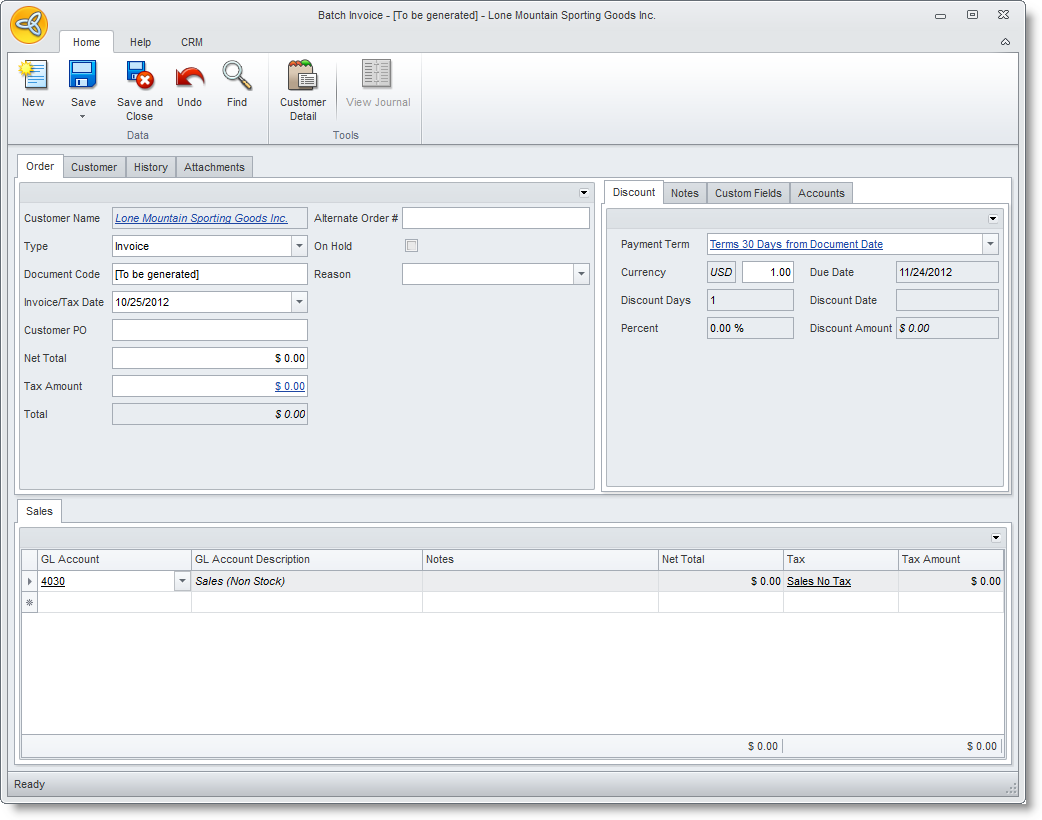Screen dimensions: 1042x820
Task: Click the application logo orb button
Action: pyautogui.click(x=29, y=24)
